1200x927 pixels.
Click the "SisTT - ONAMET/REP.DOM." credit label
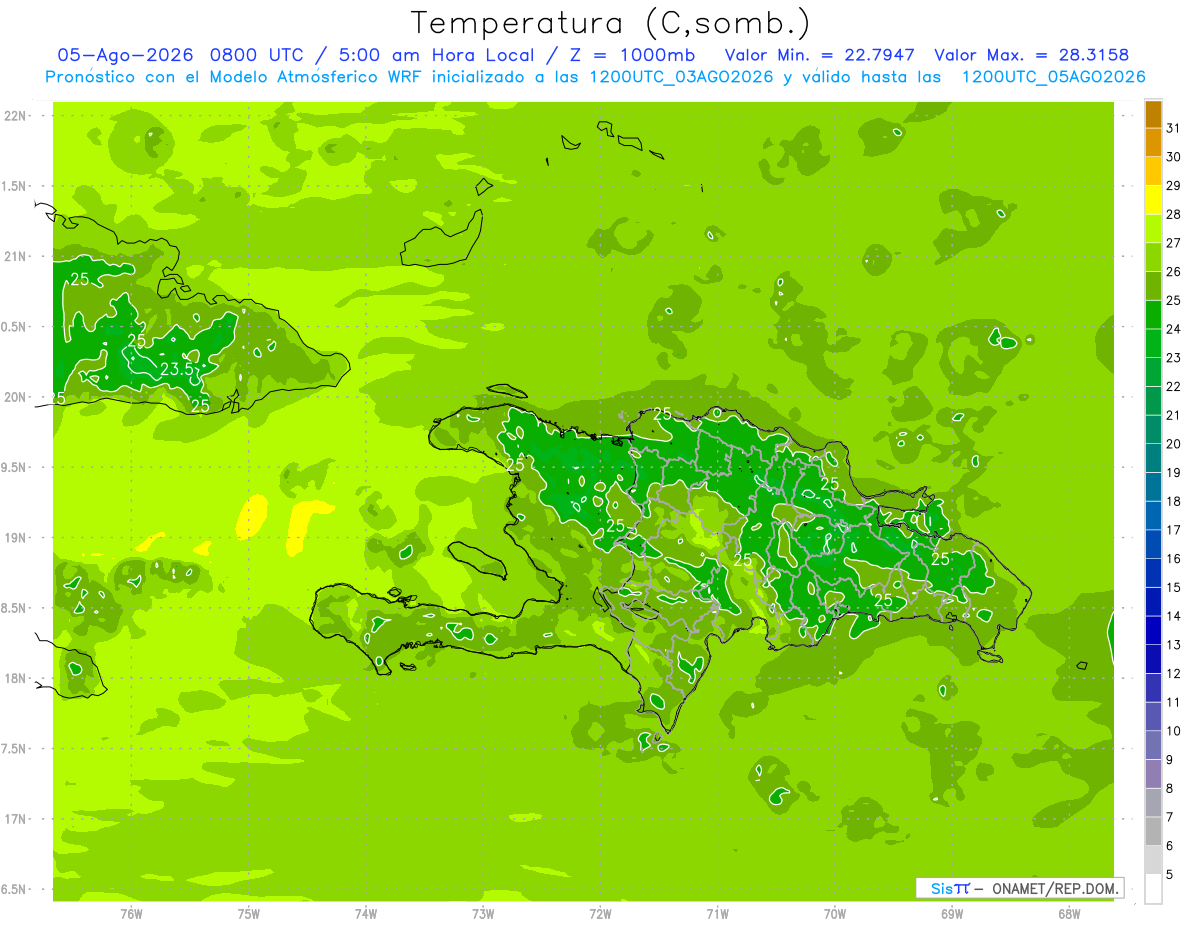[1020, 888]
